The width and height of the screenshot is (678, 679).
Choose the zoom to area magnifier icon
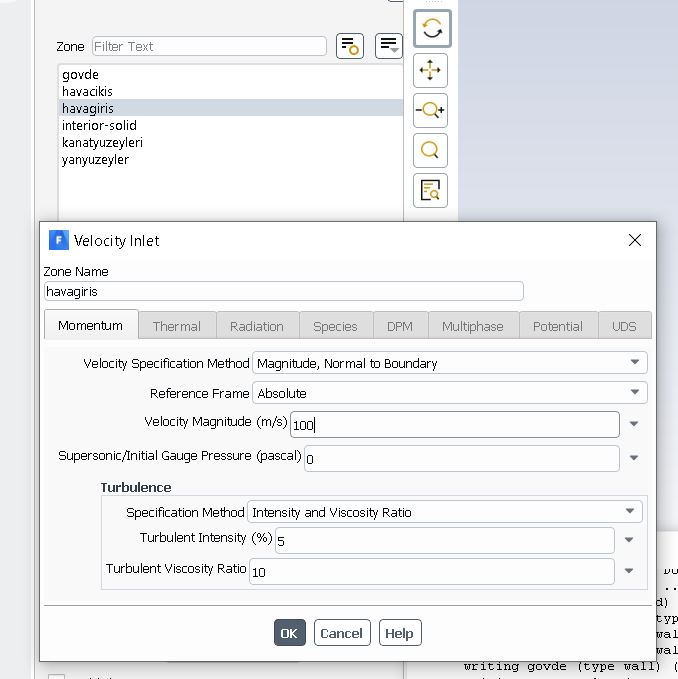point(430,150)
